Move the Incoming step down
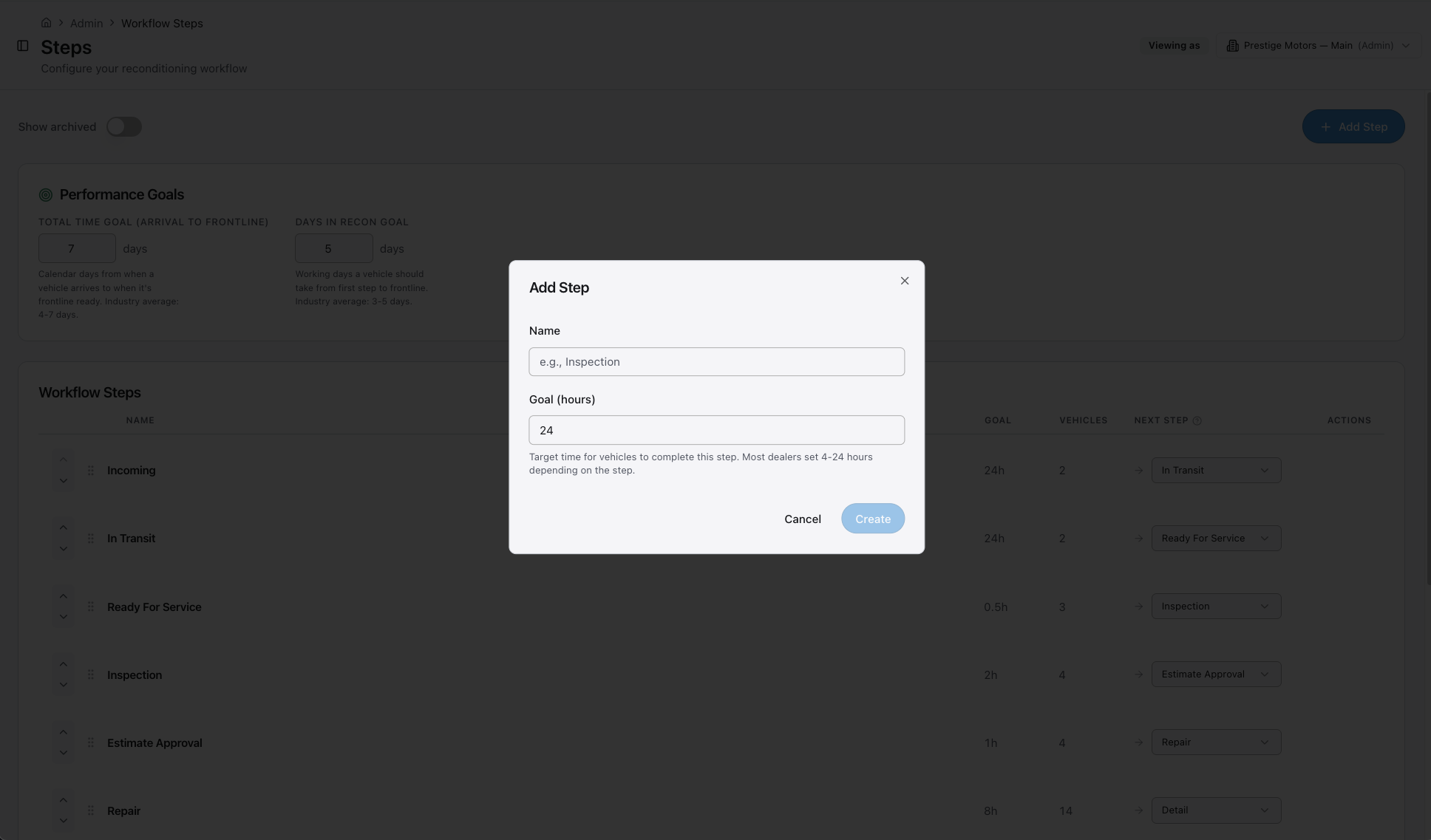 tap(64, 481)
